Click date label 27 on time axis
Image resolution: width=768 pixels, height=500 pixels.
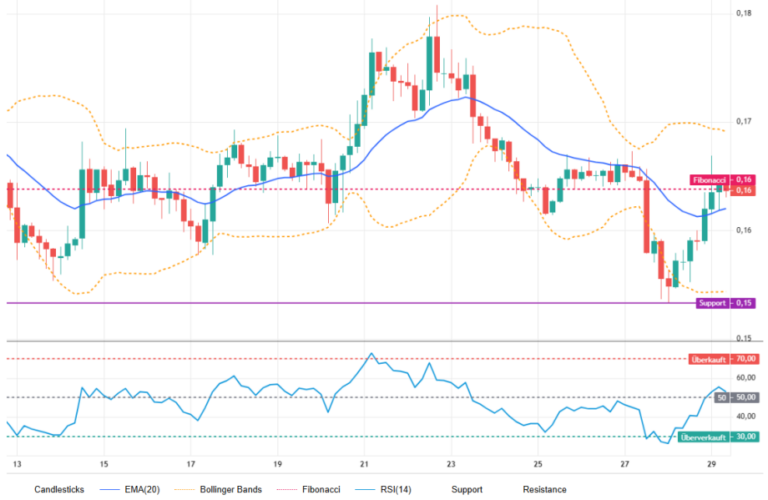pyautogui.click(x=625, y=464)
